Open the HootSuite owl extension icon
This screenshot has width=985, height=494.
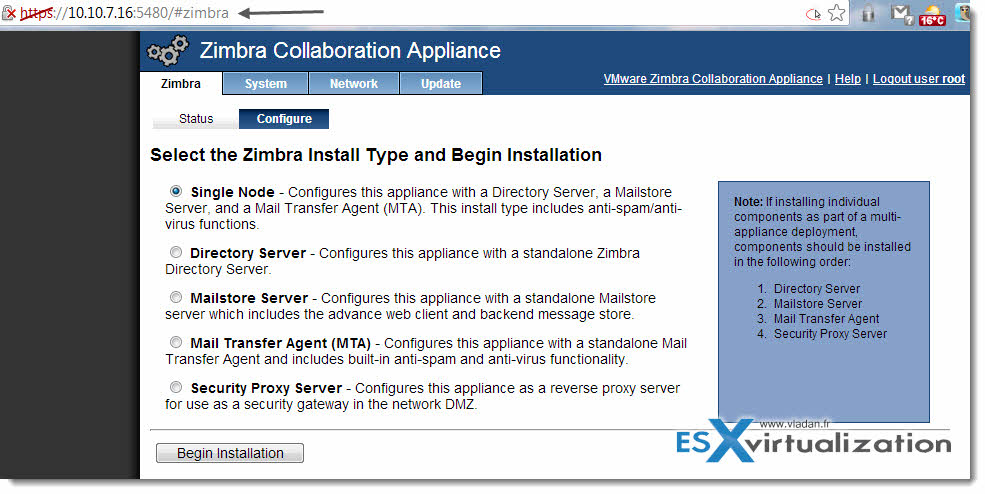tap(964, 13)
